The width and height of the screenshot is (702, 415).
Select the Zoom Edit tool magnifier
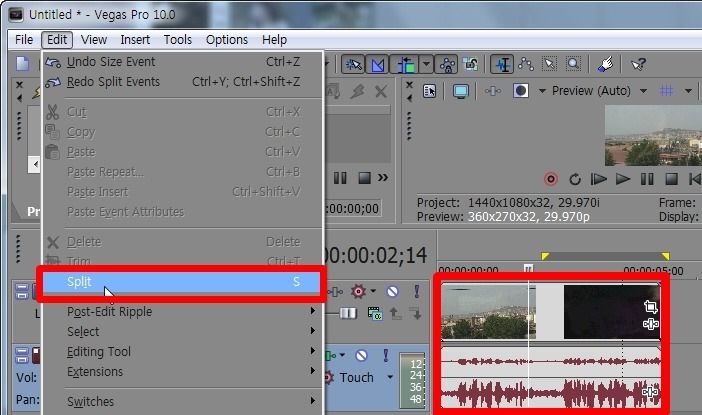(573, 64)
